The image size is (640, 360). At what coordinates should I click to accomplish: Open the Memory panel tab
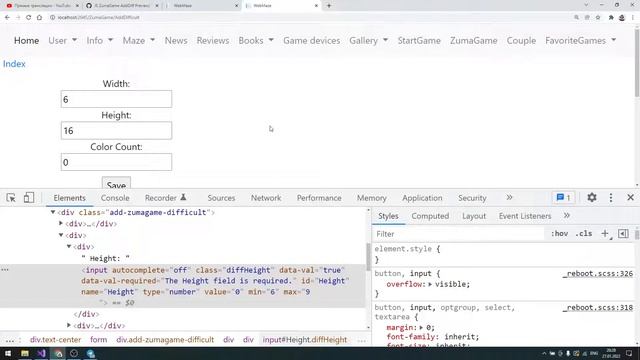pyautogui.click(x=371, y=198)
